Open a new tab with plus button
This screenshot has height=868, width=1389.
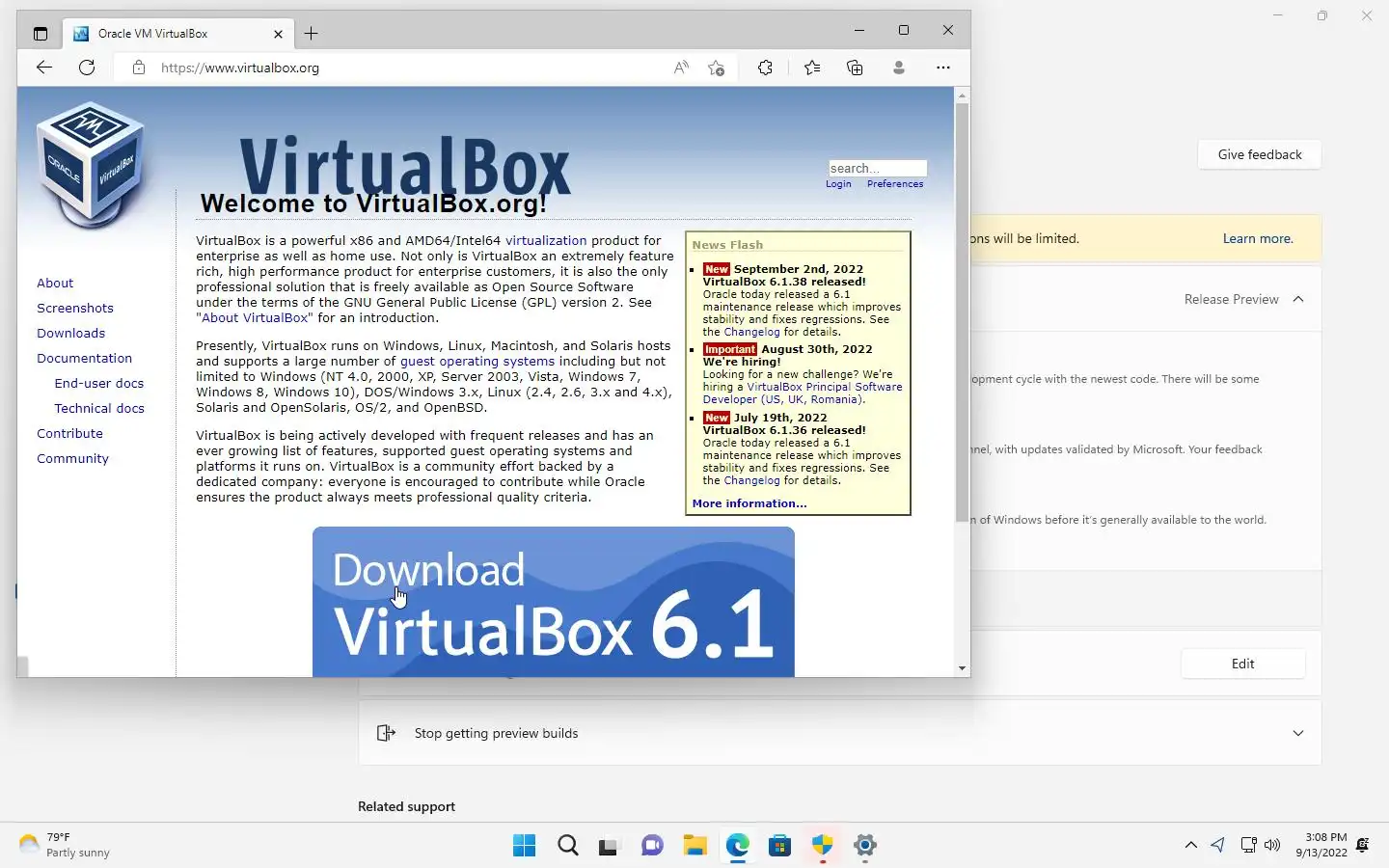tap(311, 33)
